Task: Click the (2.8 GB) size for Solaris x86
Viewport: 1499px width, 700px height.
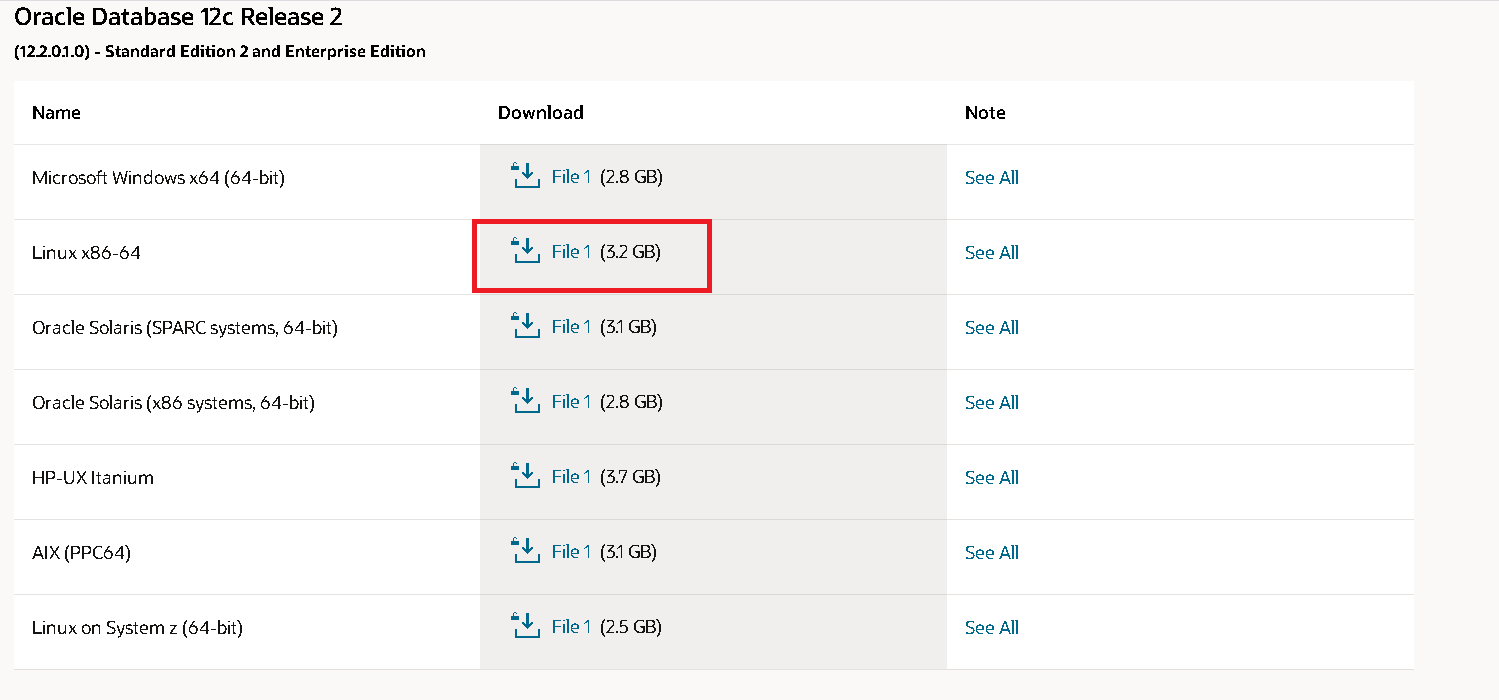Action: click(631, 402)
